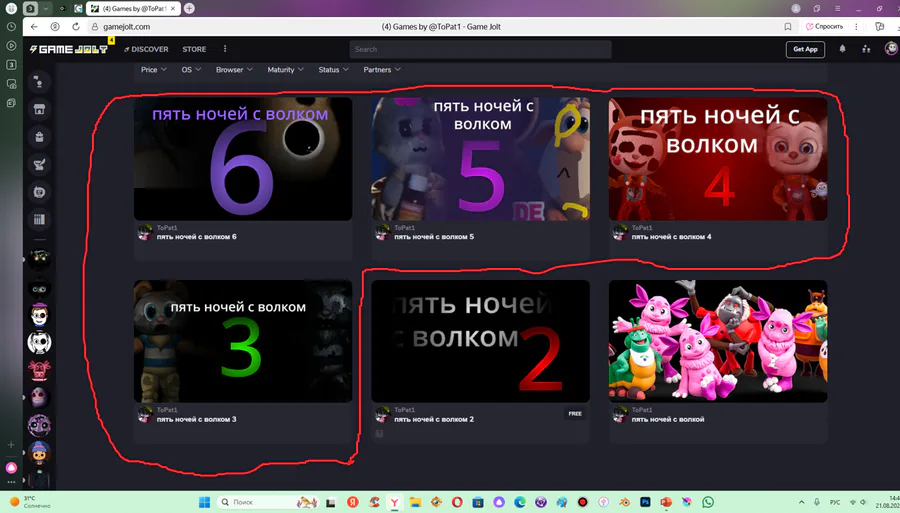The image size is (900, 513).
Task: Focus the Game Jolt search field
Action: [480, 49]
